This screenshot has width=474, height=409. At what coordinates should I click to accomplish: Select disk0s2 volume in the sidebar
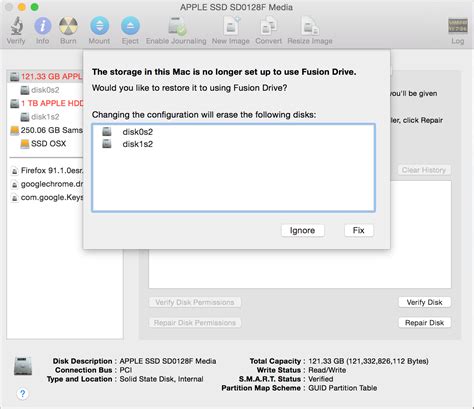click(x=45, y=90)
